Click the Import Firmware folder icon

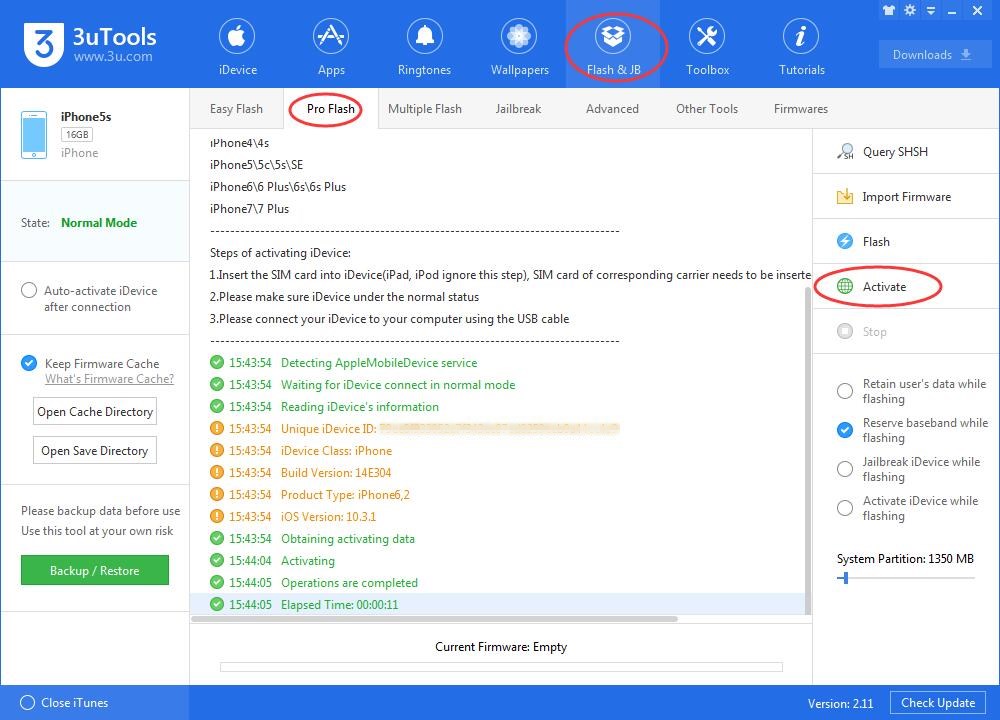[x=845, y=196]
